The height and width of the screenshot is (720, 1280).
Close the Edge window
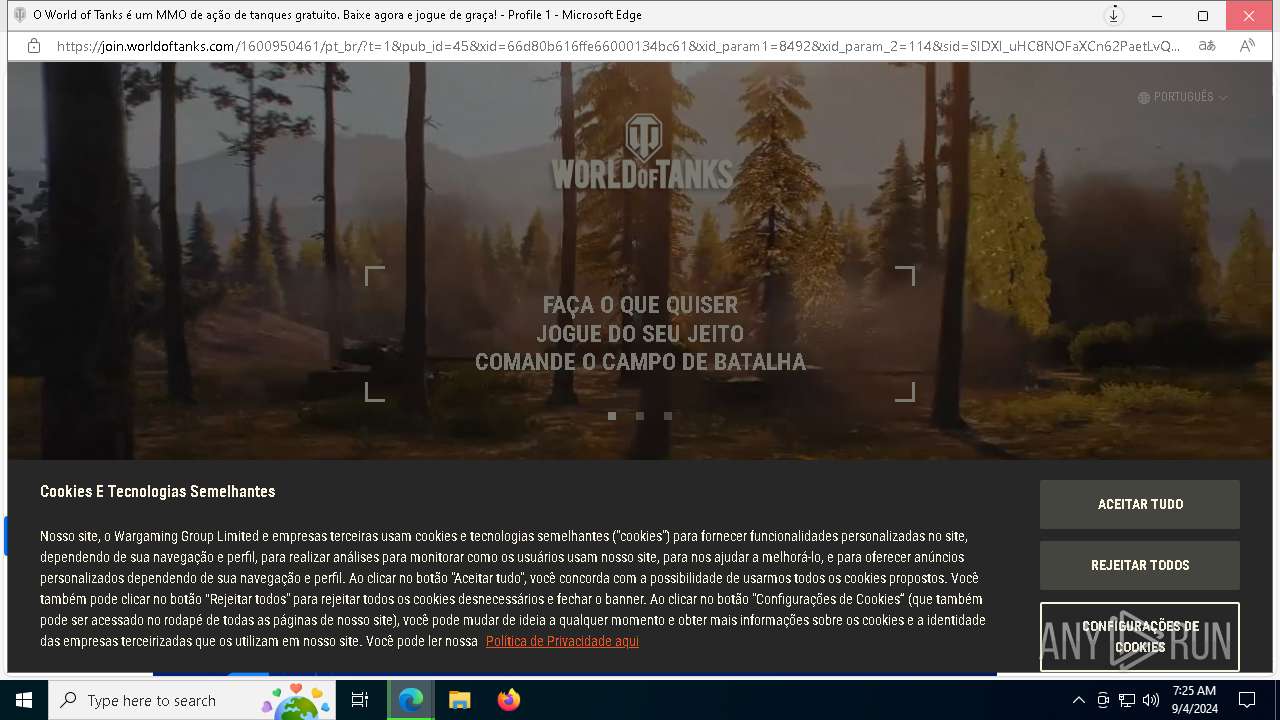coord(1249,16)
